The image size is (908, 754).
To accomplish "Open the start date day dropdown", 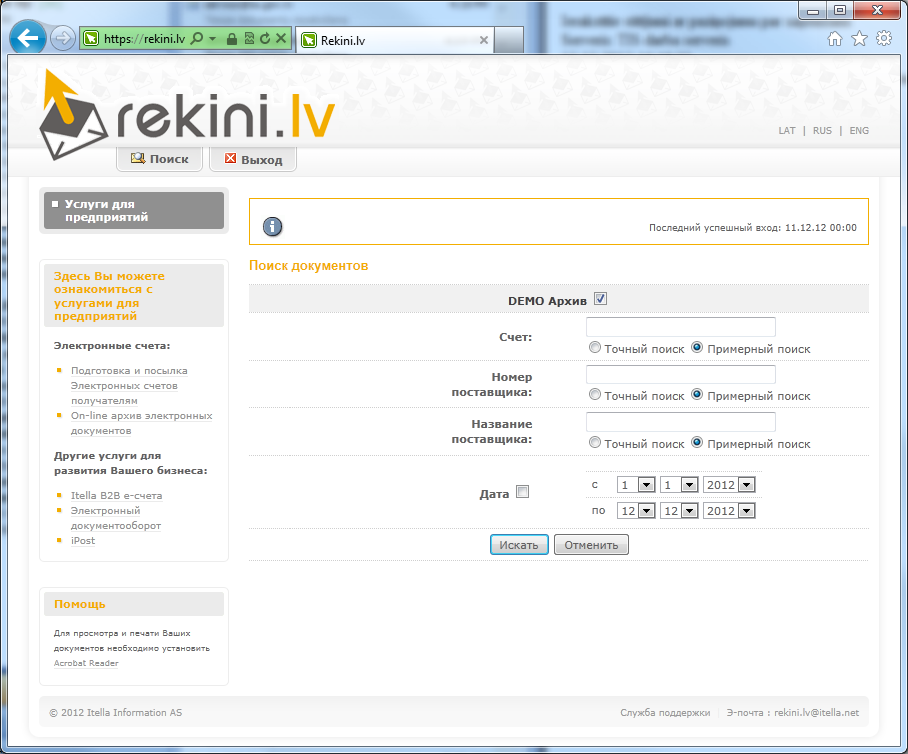I will pyautogui.click(x=636, y=485).
